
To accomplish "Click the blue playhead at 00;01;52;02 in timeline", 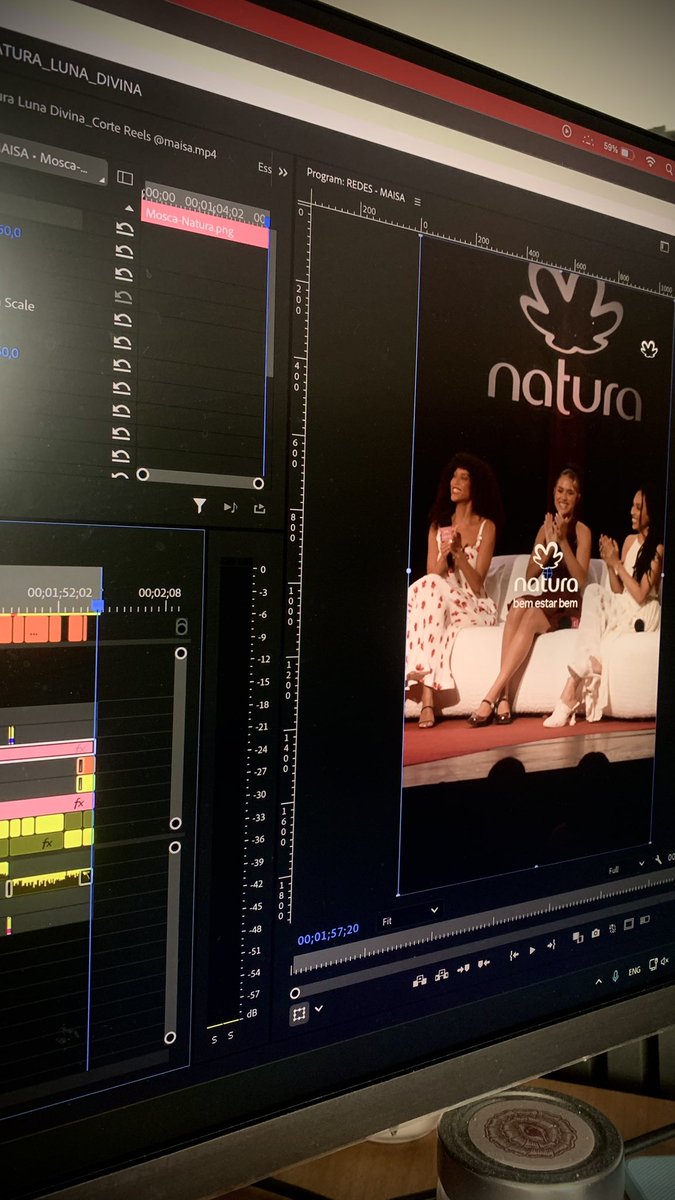I will (x=97, y=604).
